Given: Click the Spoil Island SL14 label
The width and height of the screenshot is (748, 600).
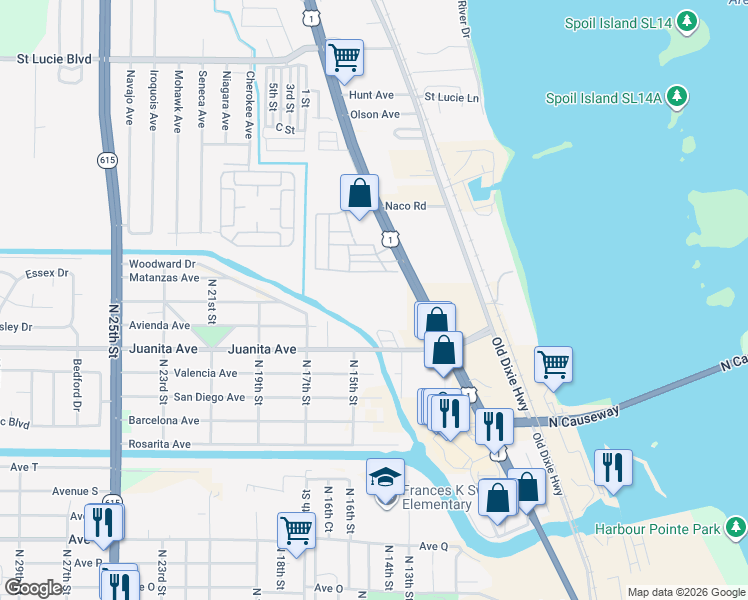Looking at the screenshot, I should (618, 23).
